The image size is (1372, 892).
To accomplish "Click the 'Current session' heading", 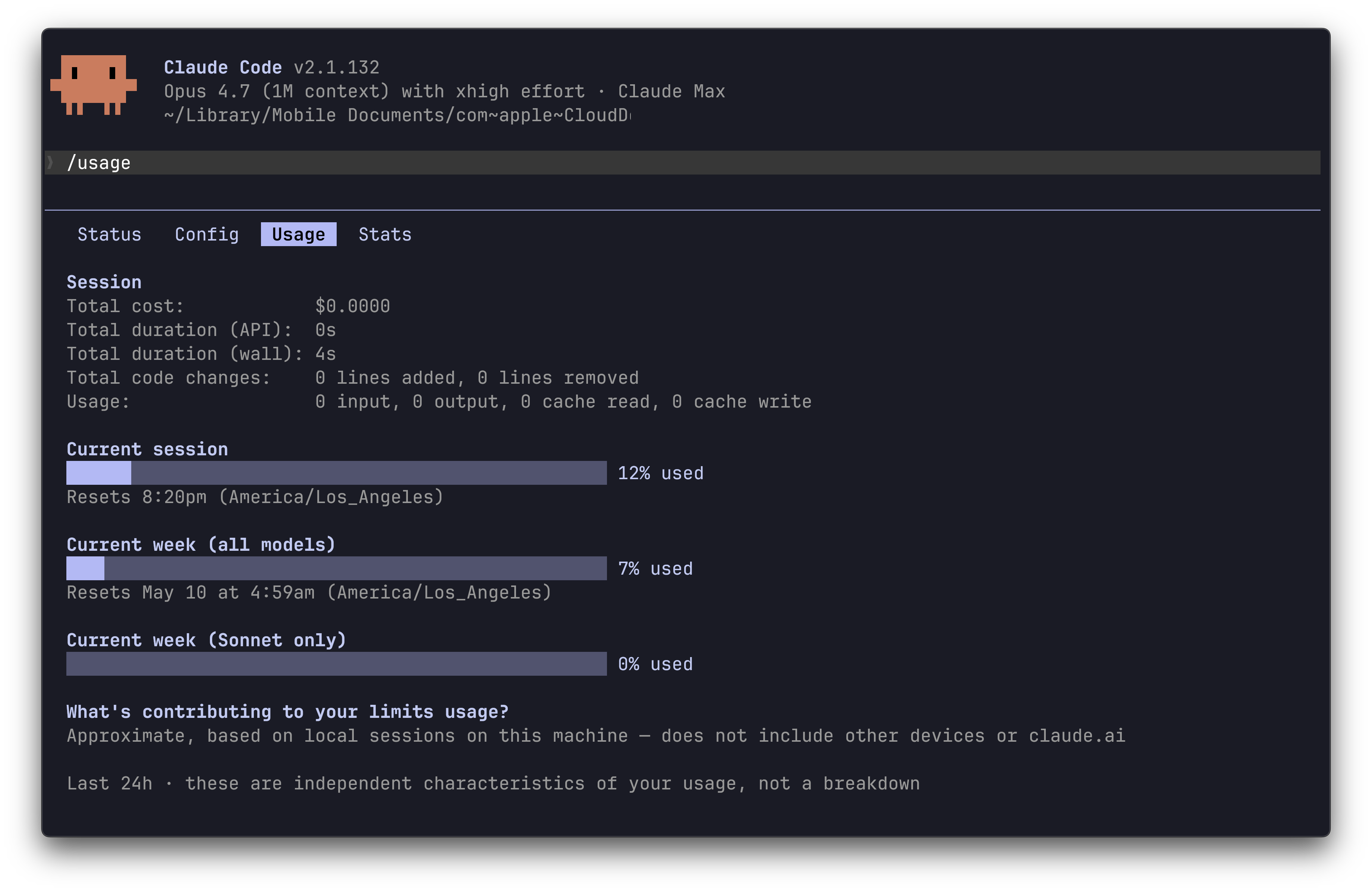I will pyautogui.click(x=148, y=449).
